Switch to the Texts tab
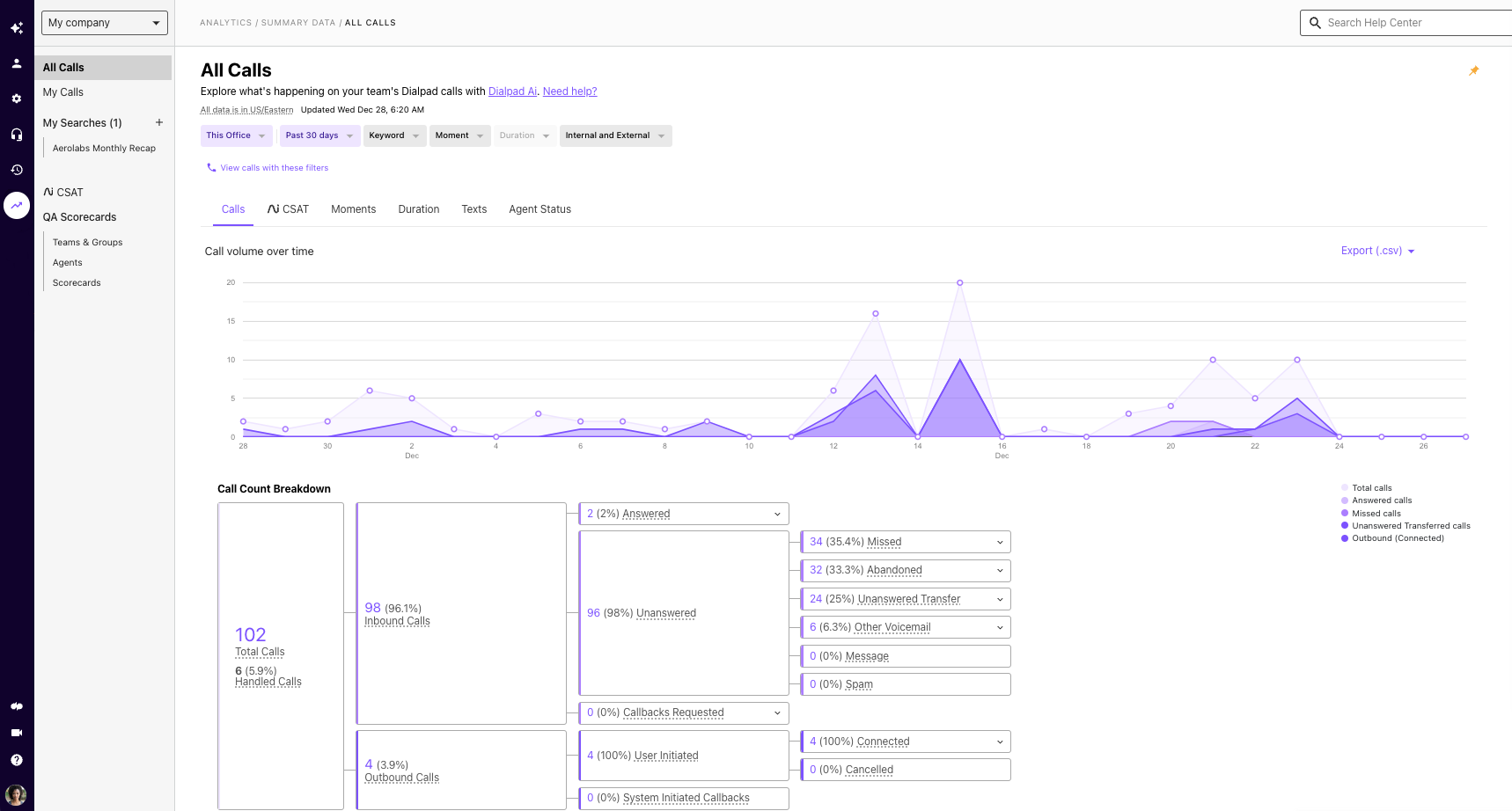 (x=474, y=209)
